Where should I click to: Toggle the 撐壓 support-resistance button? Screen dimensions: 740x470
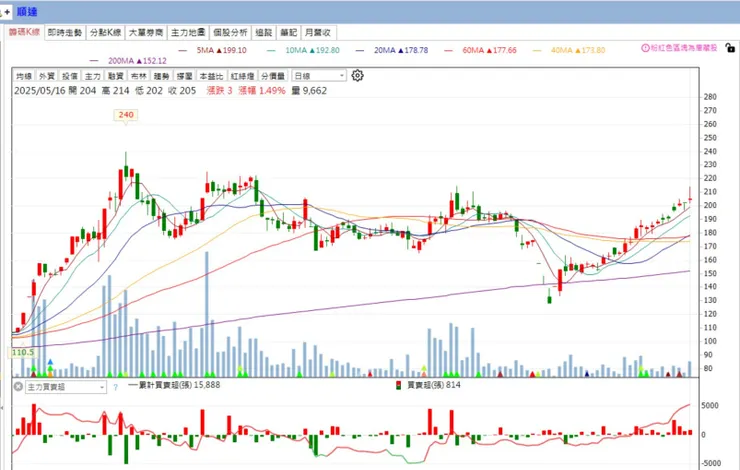185,76
